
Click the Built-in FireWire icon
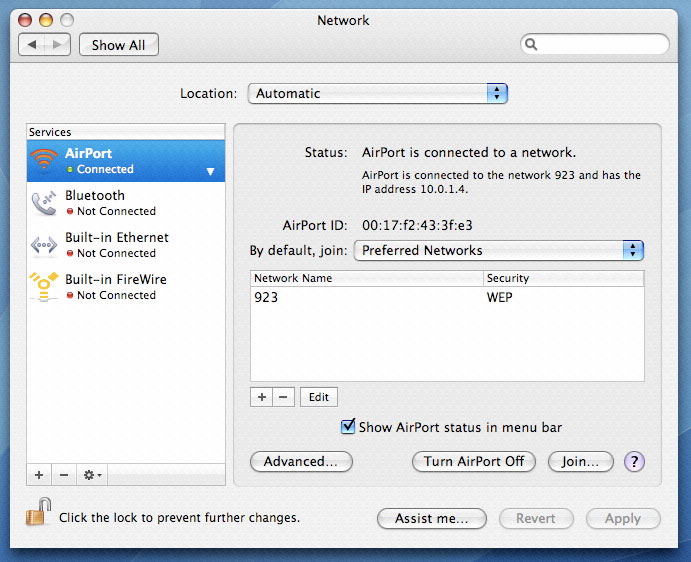tap(44, 286)
